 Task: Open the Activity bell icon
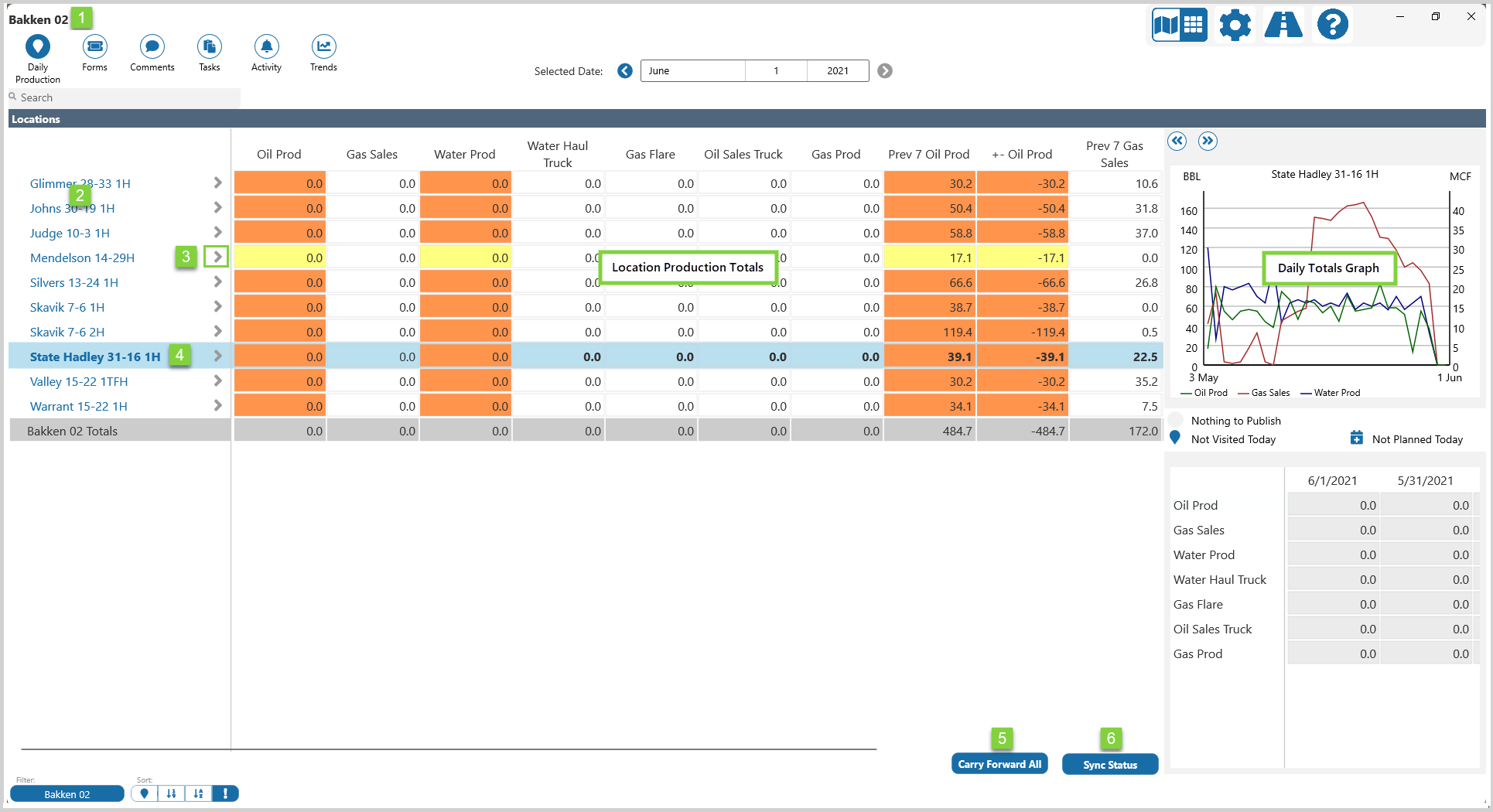click(266, 47)
